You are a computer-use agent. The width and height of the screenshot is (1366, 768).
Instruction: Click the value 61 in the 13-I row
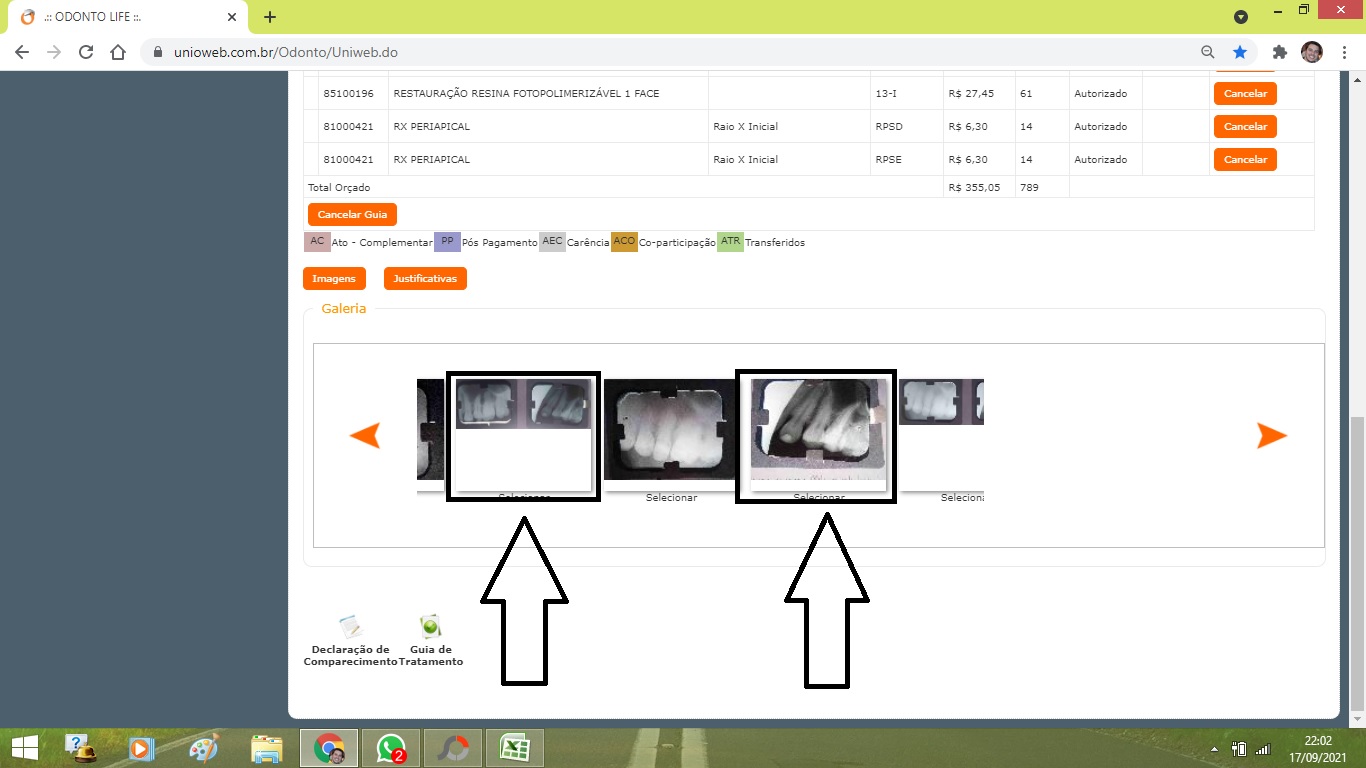click(x=1026, y=94)
